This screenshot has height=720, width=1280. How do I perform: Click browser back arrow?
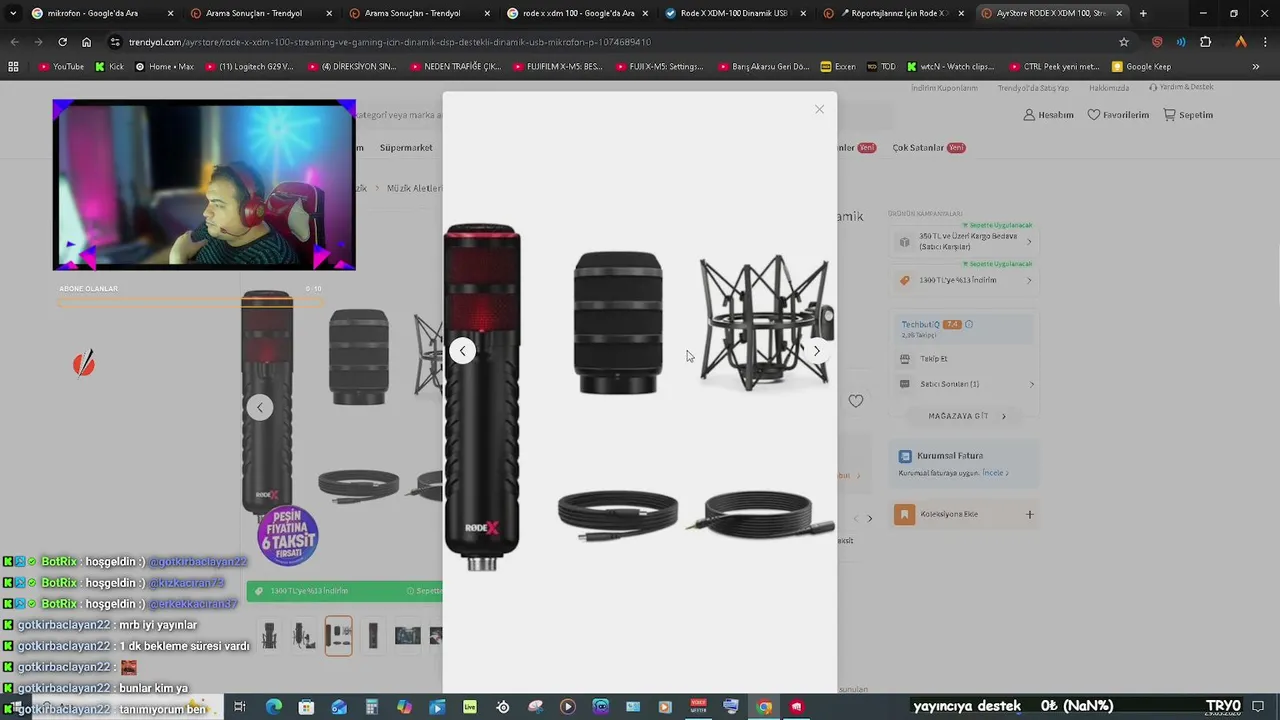click(14, 42)
